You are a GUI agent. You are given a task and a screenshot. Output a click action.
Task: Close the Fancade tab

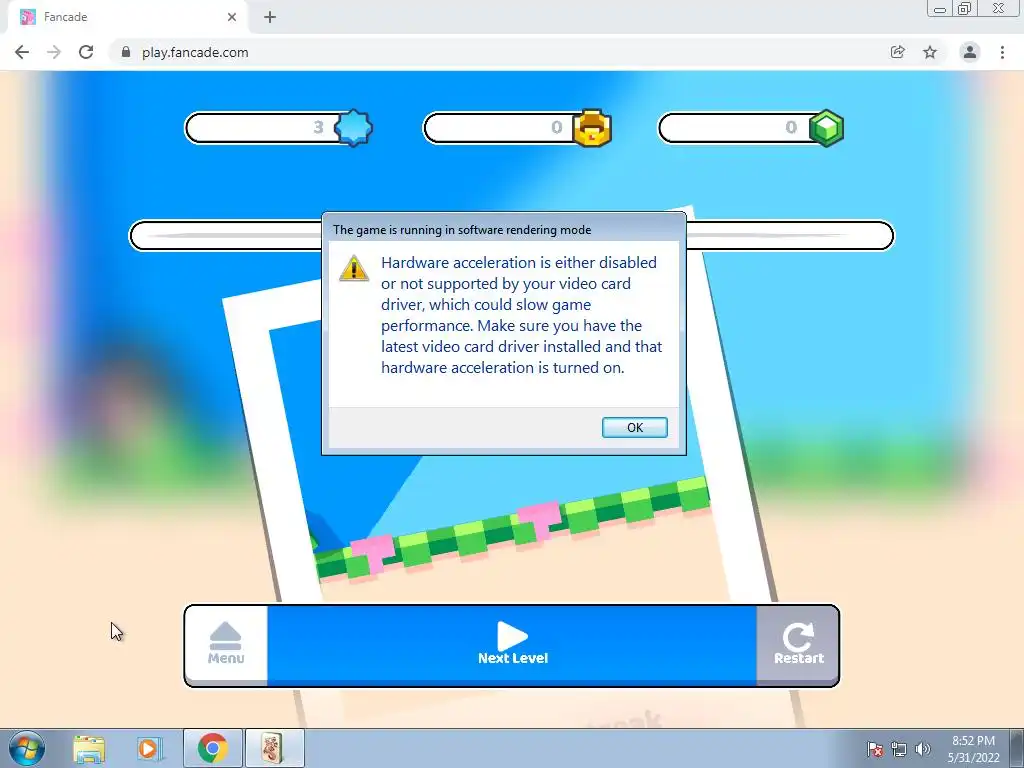click(x=232, y=17)
